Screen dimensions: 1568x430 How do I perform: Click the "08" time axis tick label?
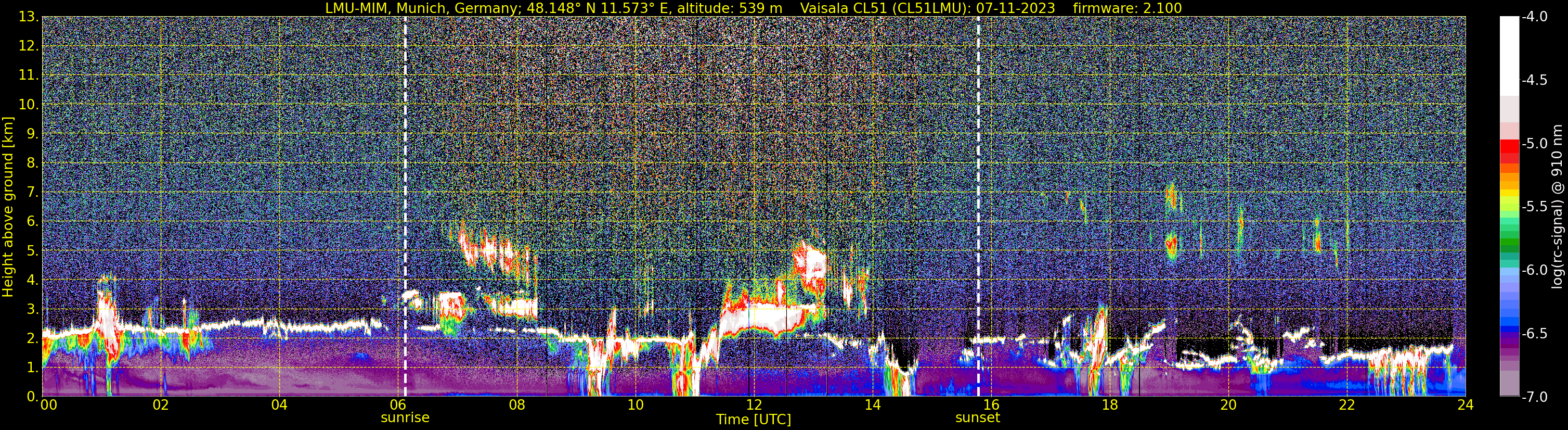pos(516,405)
